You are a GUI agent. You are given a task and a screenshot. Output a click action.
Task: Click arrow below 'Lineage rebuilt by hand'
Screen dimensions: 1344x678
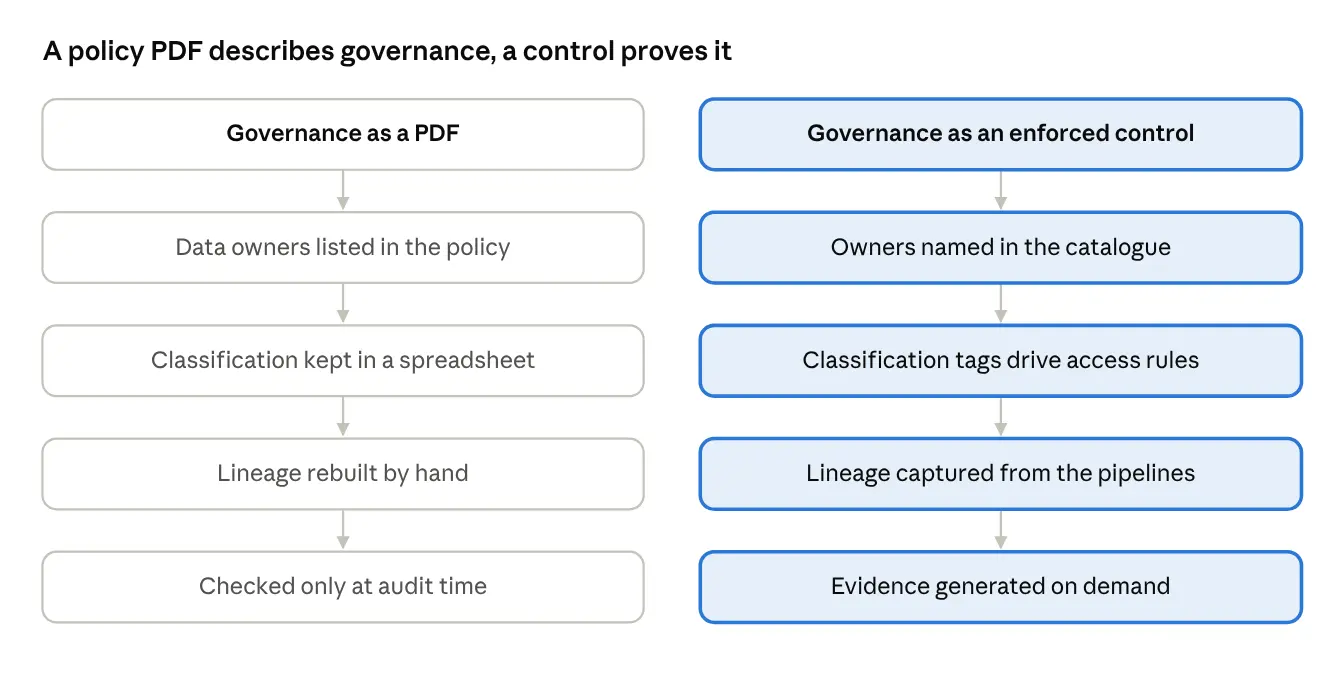(x=343, y=529)
